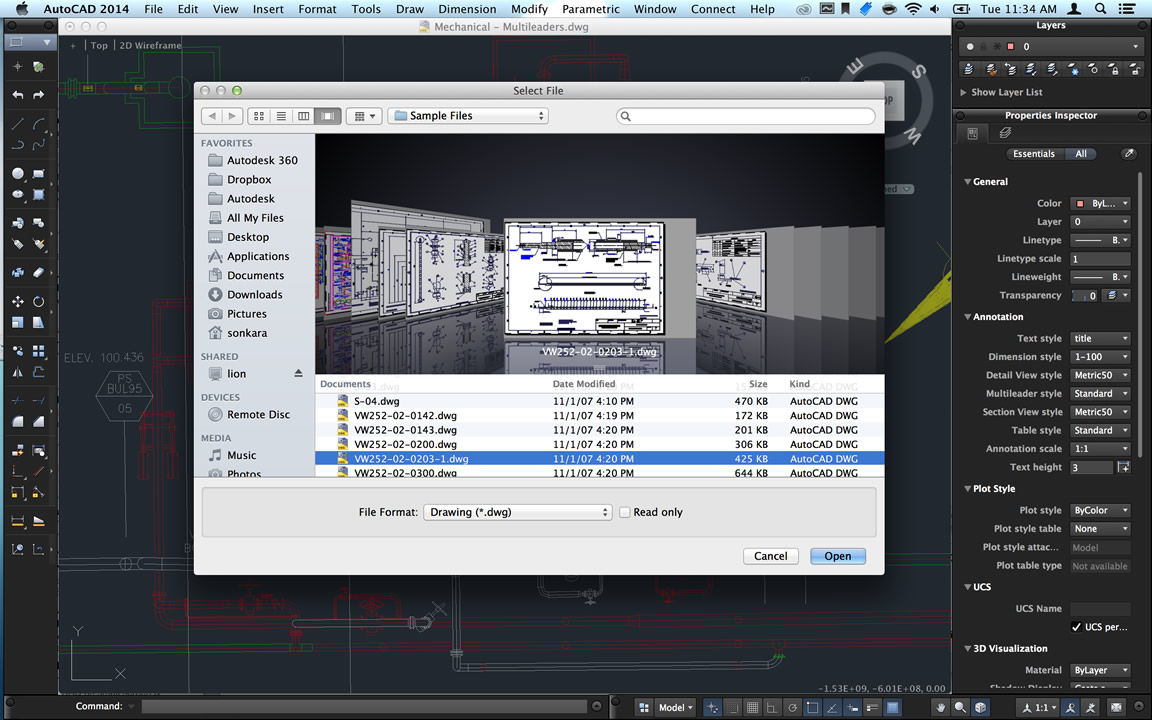Switch file dialog to column view
The image size is (1152, 720).
click(303, 116)
